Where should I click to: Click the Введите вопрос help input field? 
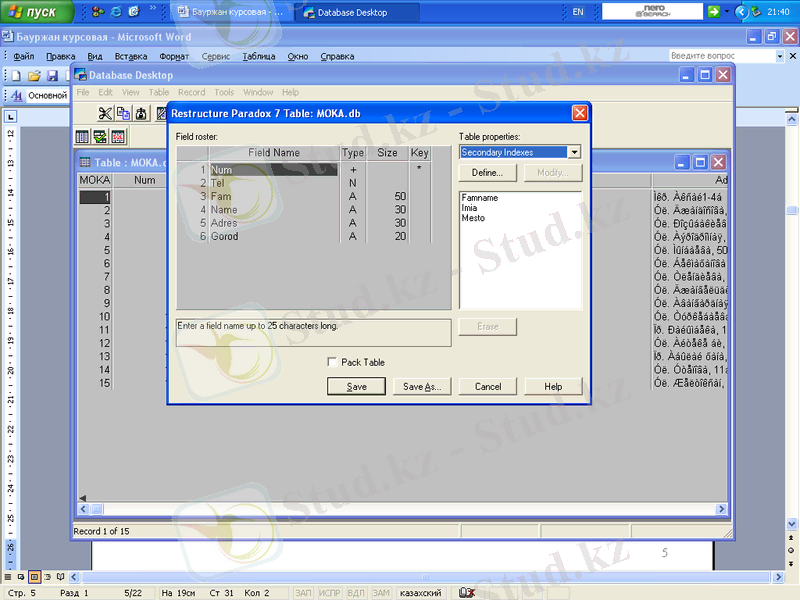pyautogui.click(x=722, y=56)
